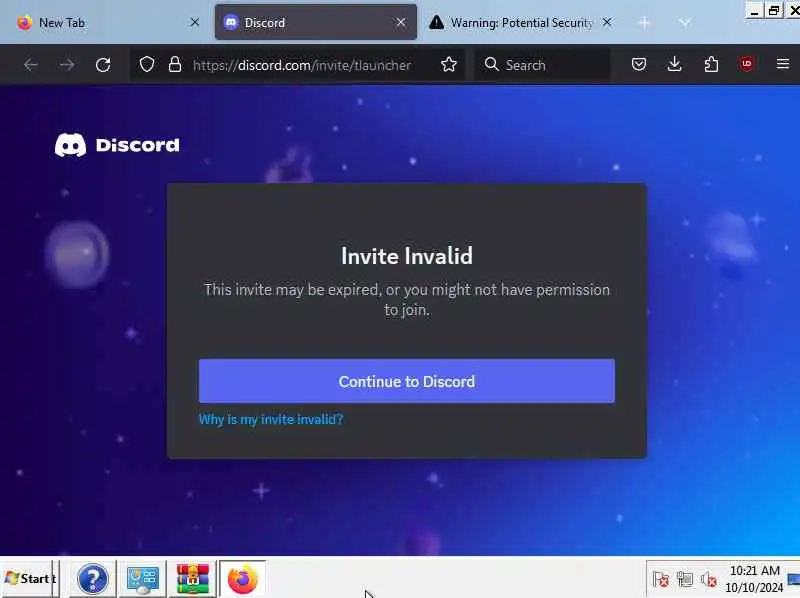800x598 pixels.
Task: Open Firefox application hamburger menu
Action: point(783,64)
